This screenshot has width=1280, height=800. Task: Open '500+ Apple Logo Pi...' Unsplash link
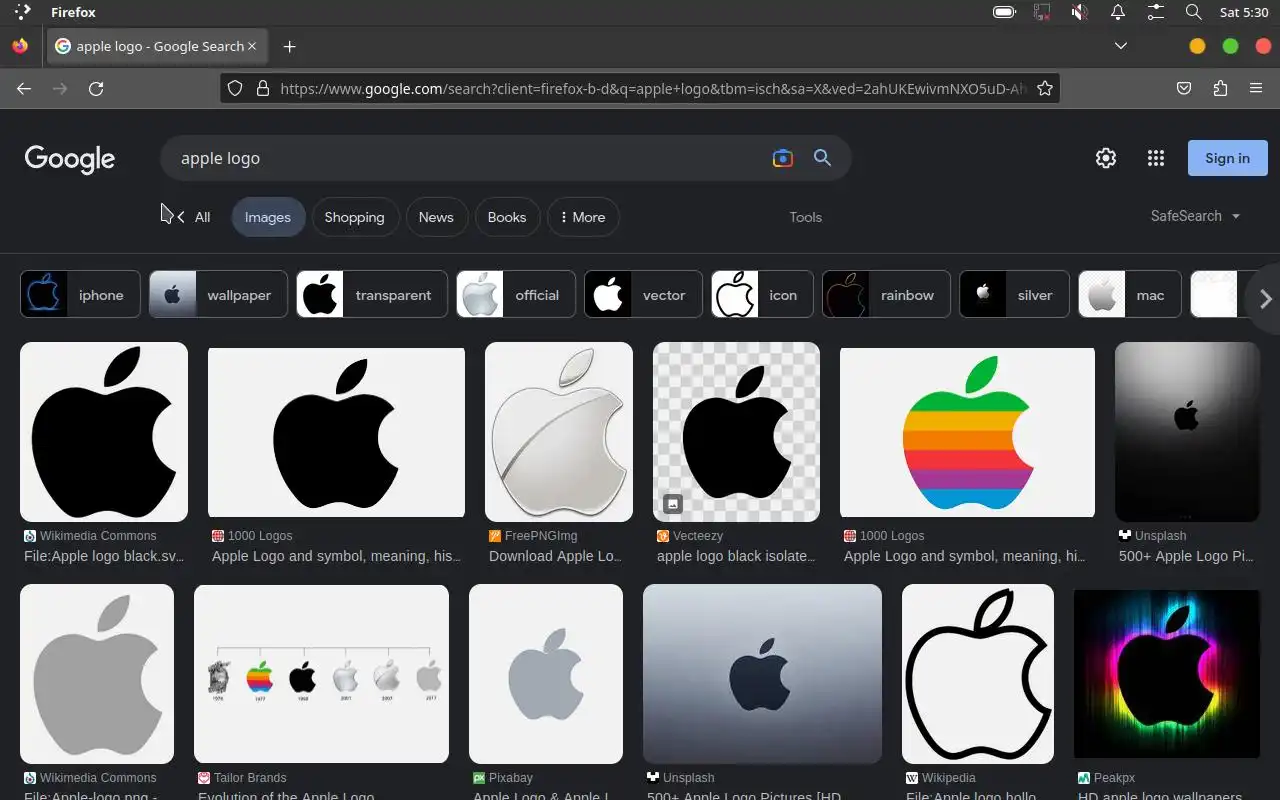(1186, 556)
